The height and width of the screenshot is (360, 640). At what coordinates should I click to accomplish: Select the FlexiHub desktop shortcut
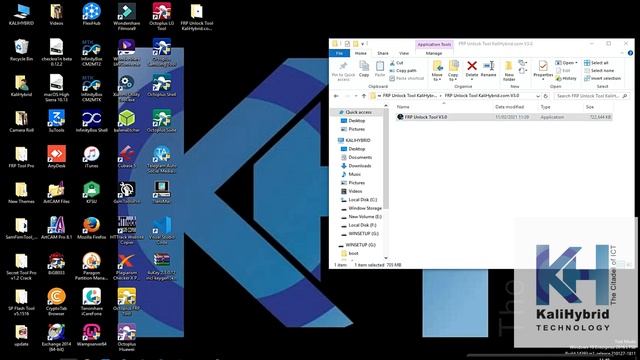pos(91,14)
